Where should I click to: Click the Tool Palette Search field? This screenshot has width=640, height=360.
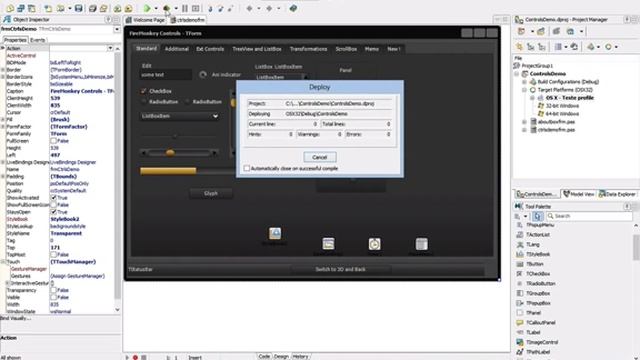pos(589,216)
